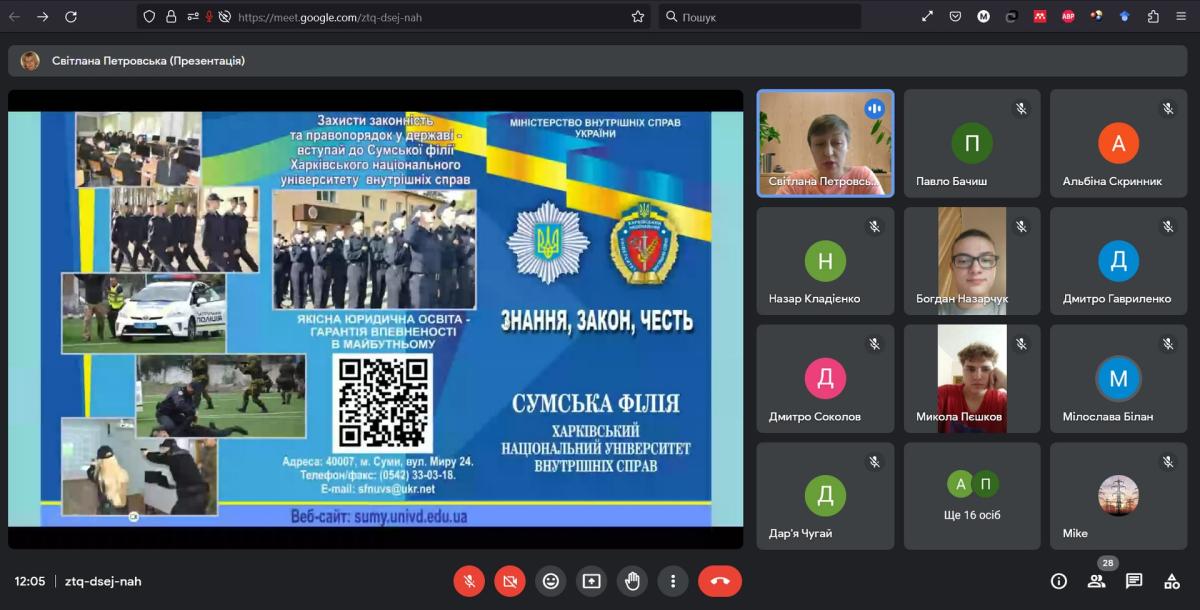Unmute the microphone in Meet toolbar
The image size is (1200, 610).
[469, 580]
